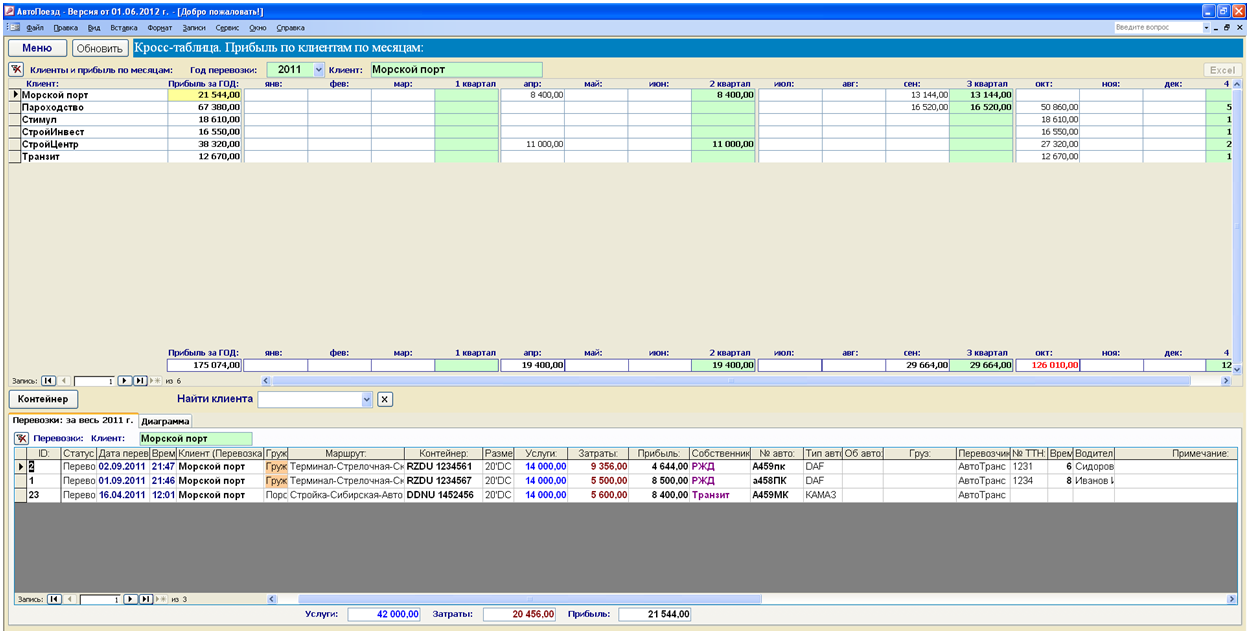Select the Стимул client name cell
This screenshot has height=631, width=1250.
(94, 119)
